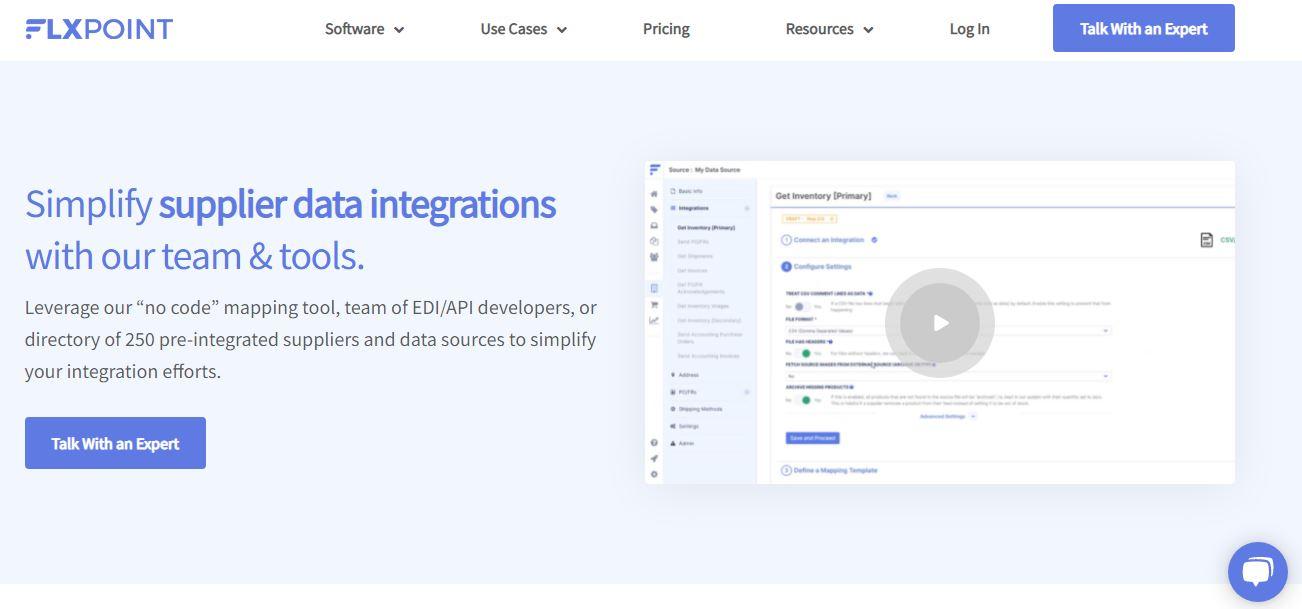The image size is (1302, 609).
Task: Select Settings in the demo sidebar
Action: point(687,426)
